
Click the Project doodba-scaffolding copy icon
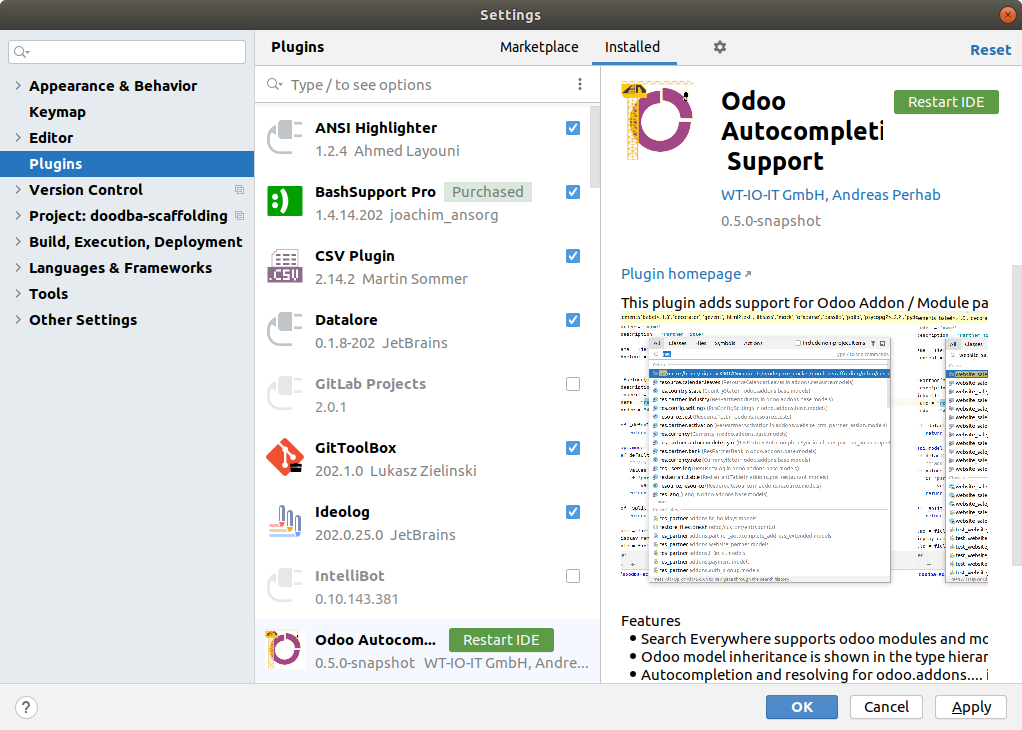(239, 216)
